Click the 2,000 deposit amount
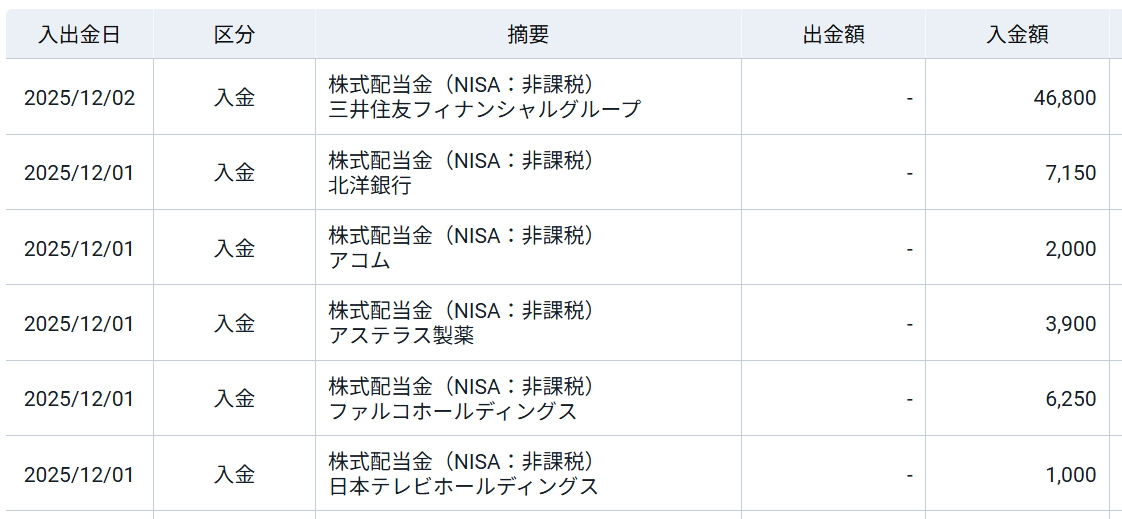The image size is (1122, 519). click(1070, 249)
